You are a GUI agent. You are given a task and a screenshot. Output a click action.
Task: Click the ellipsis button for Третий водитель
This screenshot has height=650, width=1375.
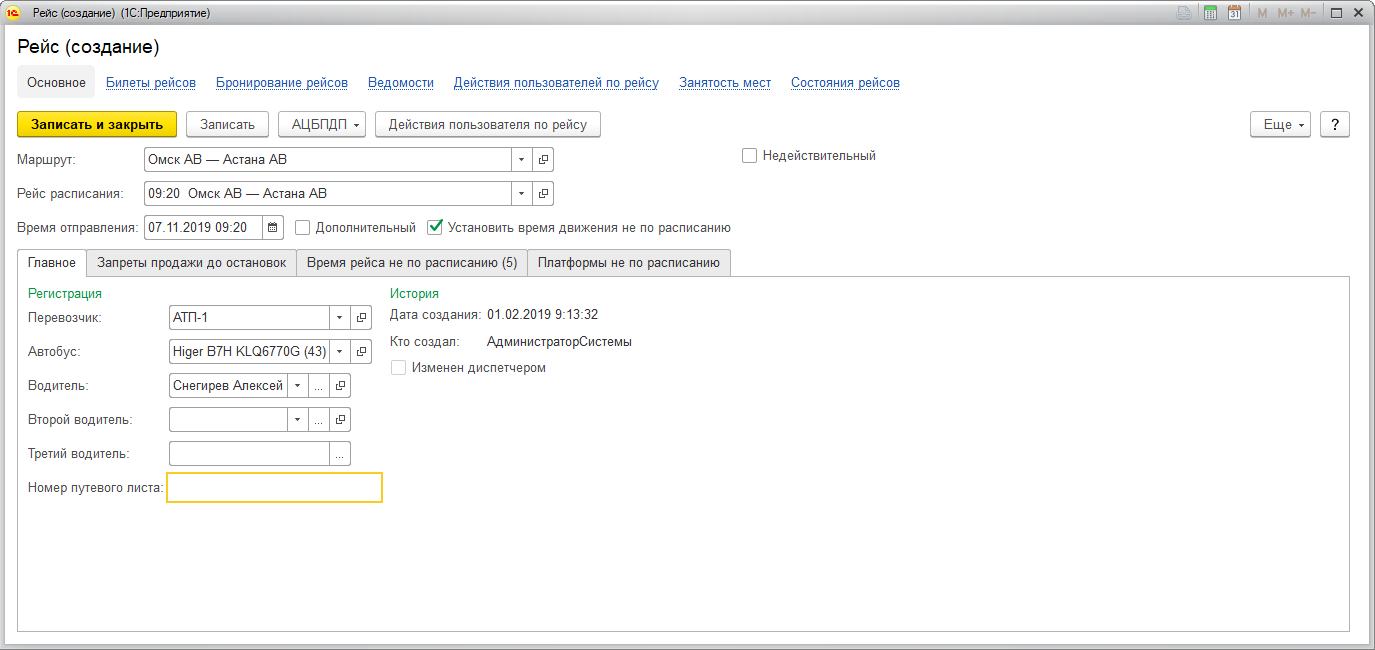(x=340, y=454)
